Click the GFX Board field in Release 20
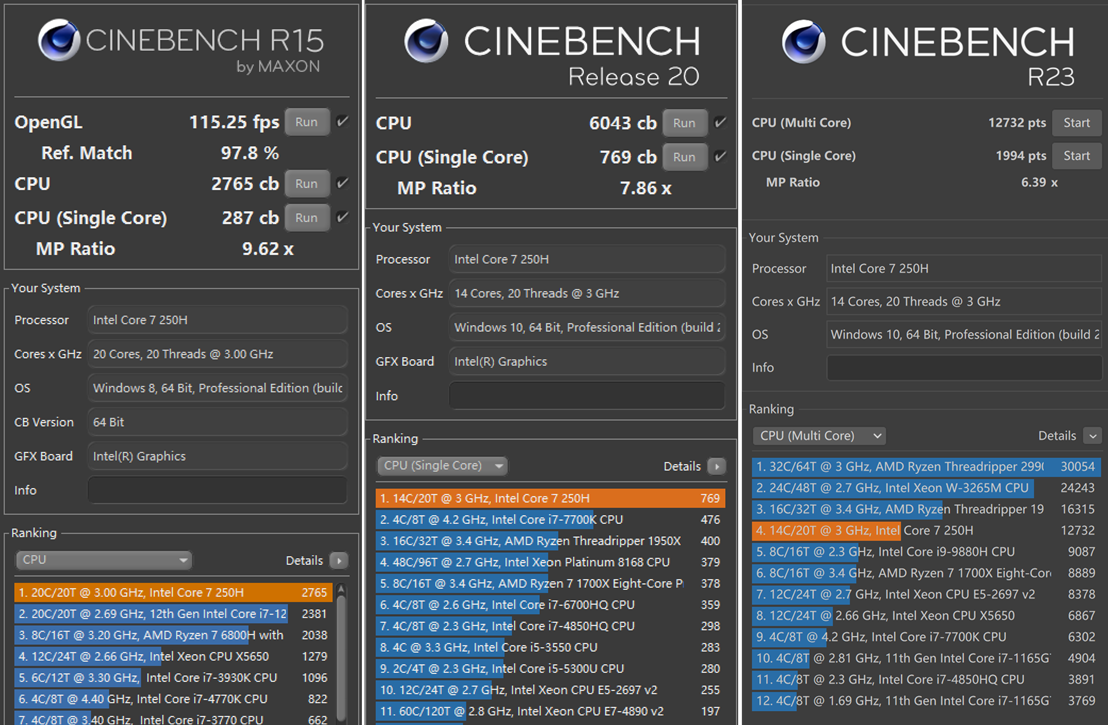The width and height of the screenshot is (1108, 725). [x=587, y=362]
